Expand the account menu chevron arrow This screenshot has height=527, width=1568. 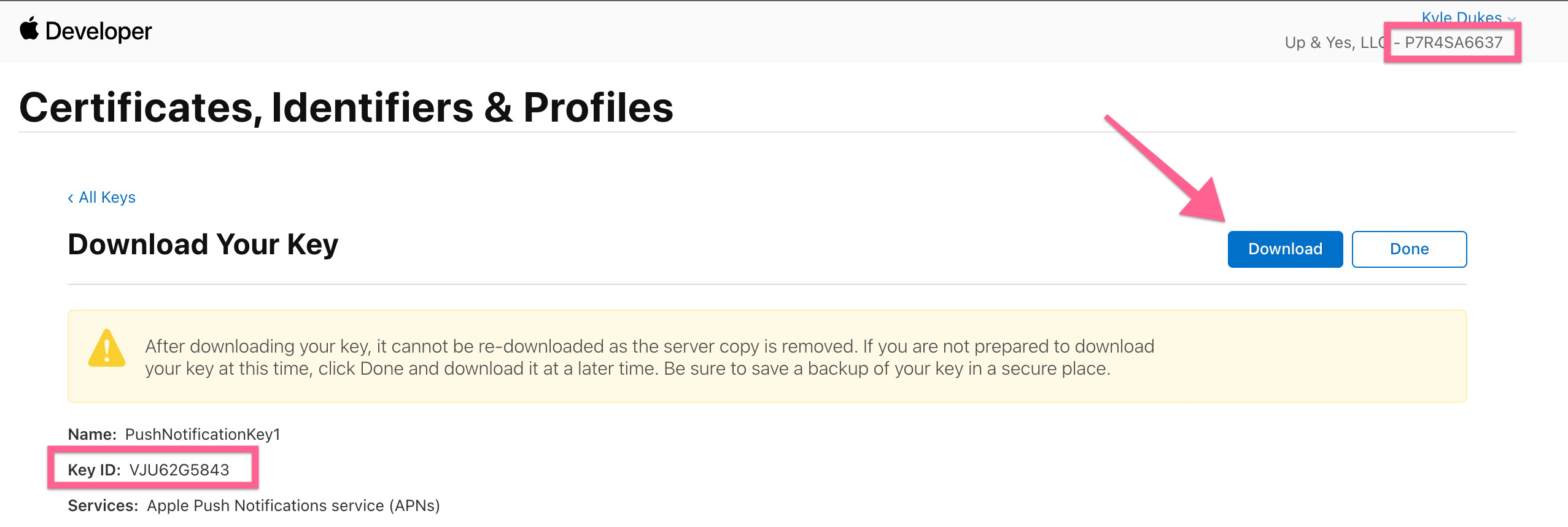[x=1512, y=19]
